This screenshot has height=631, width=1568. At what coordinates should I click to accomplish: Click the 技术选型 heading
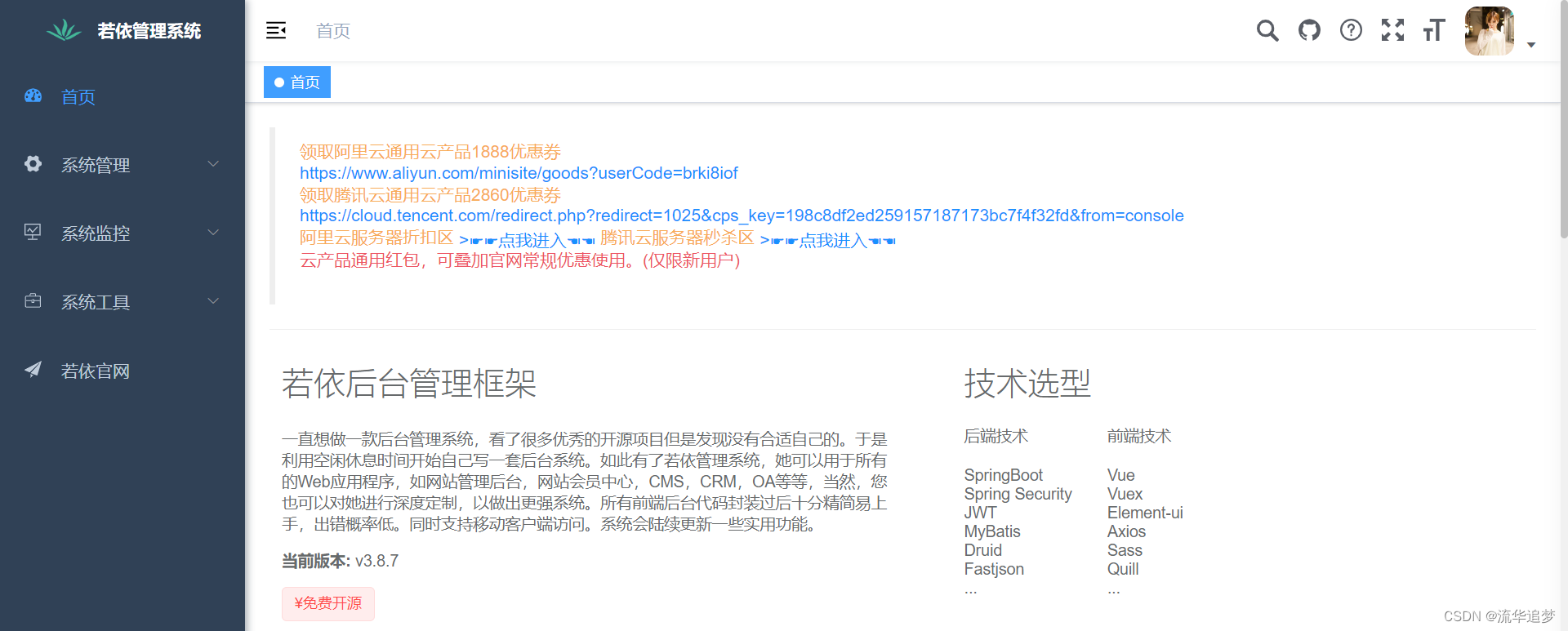1027,384
